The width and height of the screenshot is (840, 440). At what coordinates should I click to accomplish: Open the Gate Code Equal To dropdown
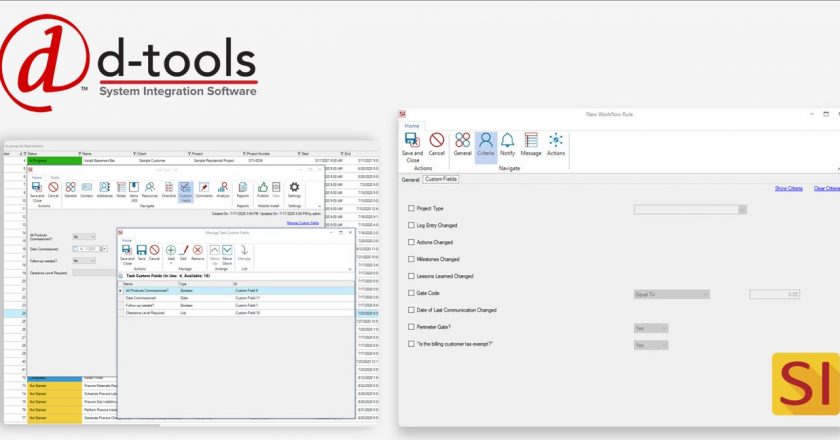pyautogui.click(x=672, y=294)
